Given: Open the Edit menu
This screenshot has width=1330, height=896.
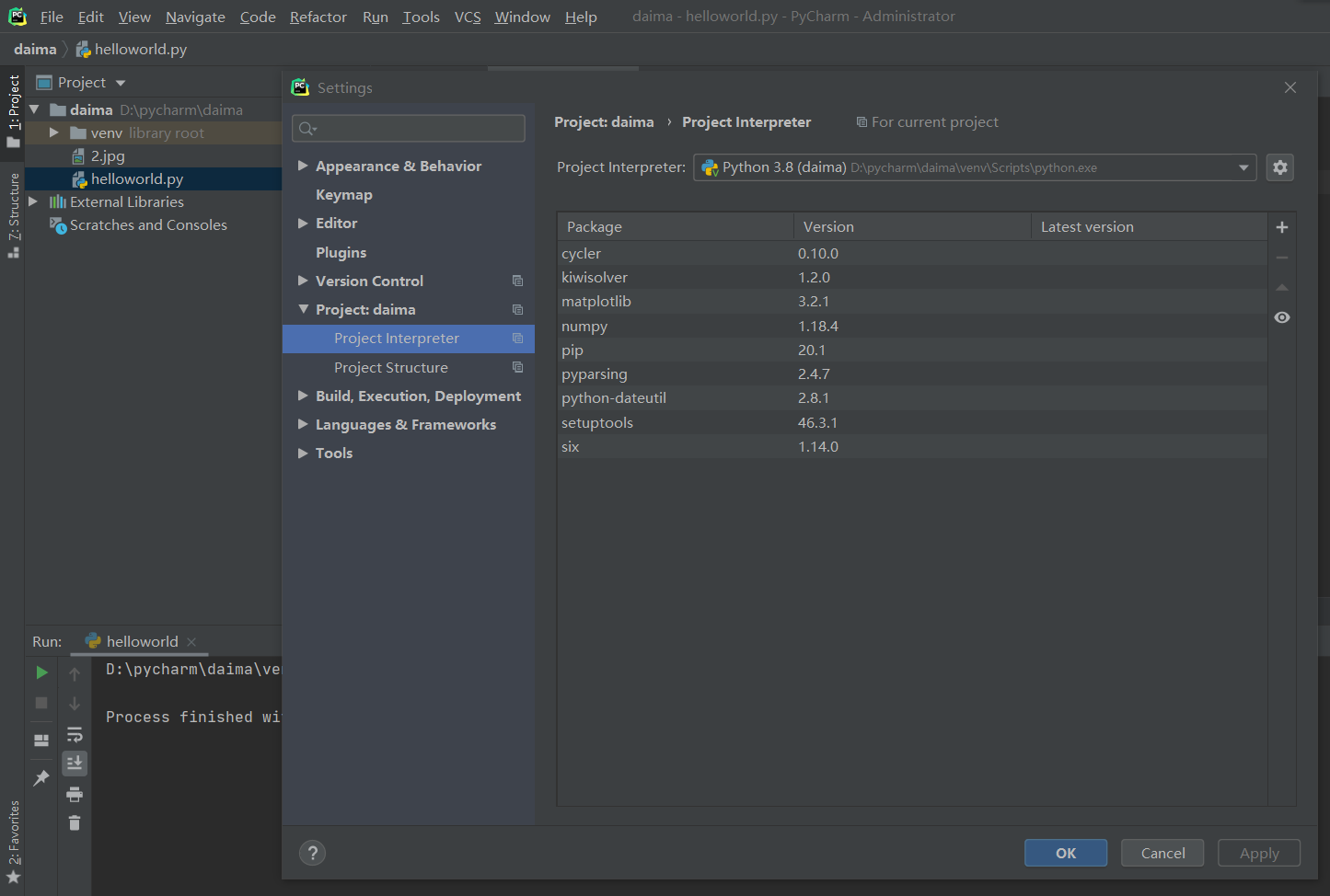Looking at the screenshot, I should pyautogui.click(x=90, y=17).
